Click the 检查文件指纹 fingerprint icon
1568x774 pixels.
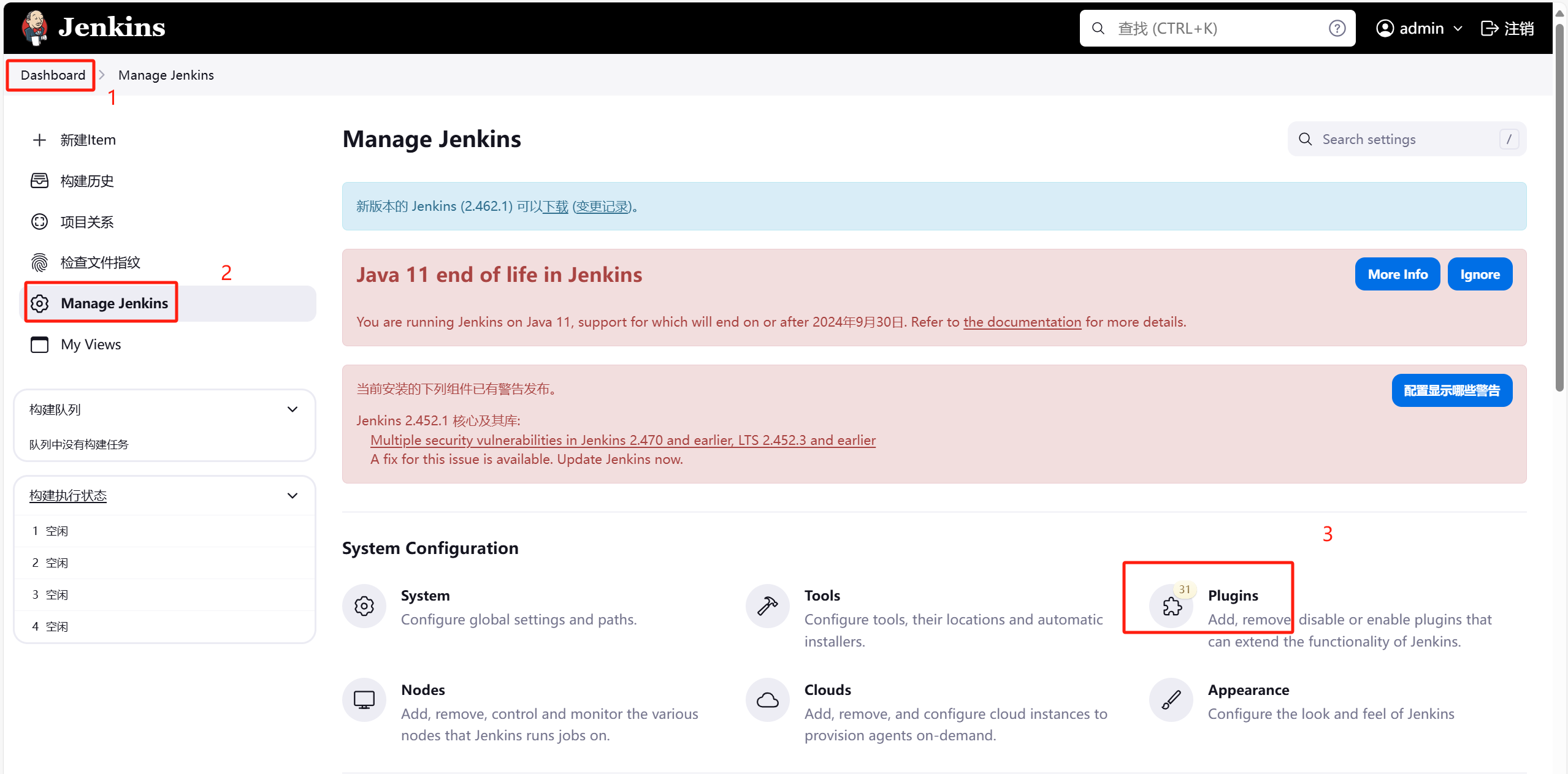point(40,262)
